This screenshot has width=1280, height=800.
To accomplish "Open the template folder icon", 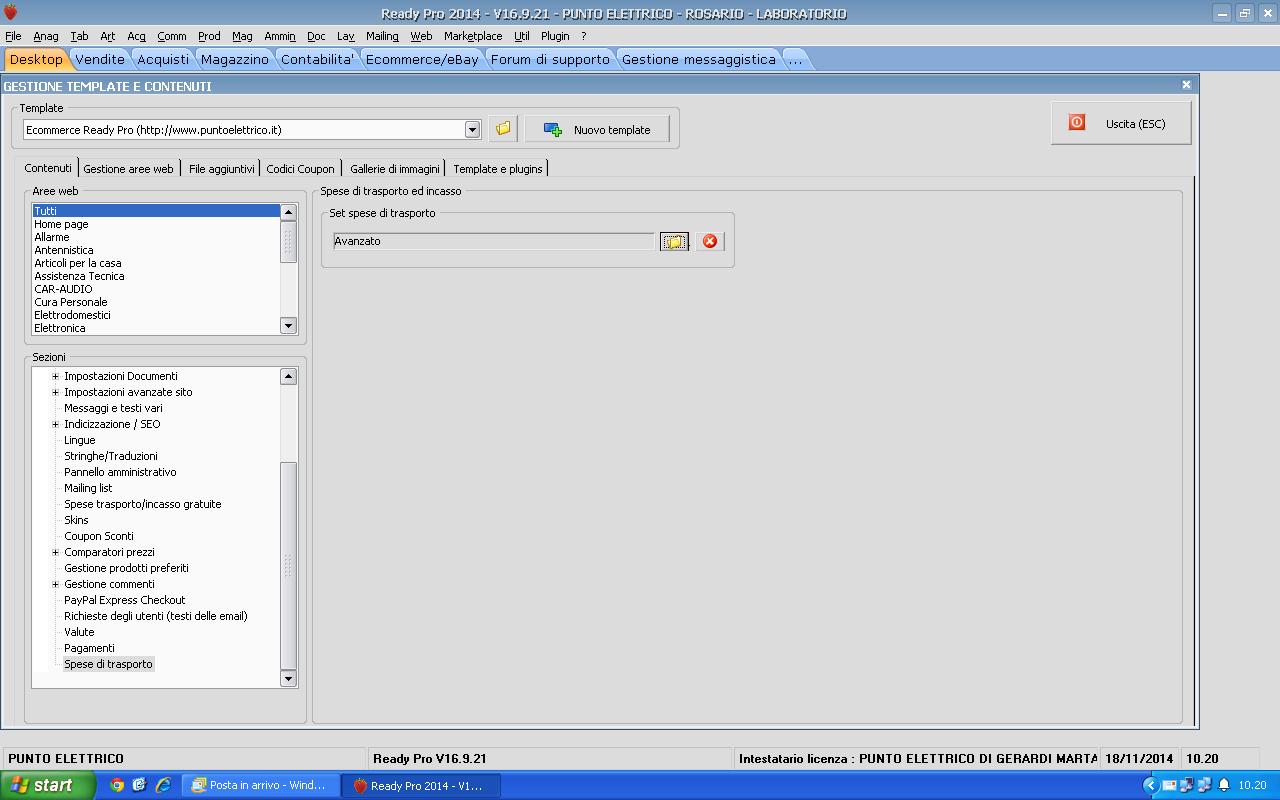I will point(503,129).
